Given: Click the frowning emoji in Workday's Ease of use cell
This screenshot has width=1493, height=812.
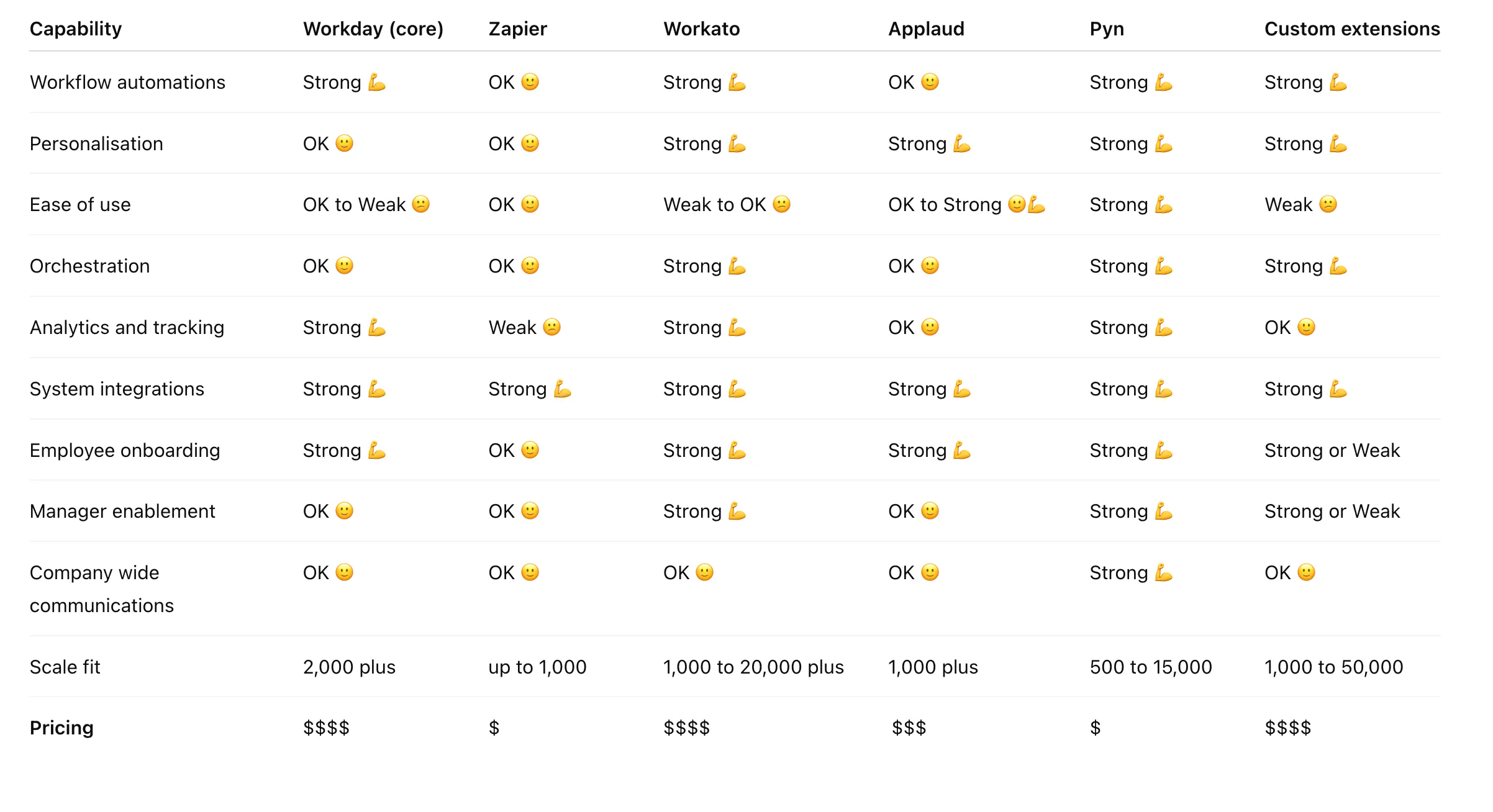Looking at the screenshot, I should (420, 204).
